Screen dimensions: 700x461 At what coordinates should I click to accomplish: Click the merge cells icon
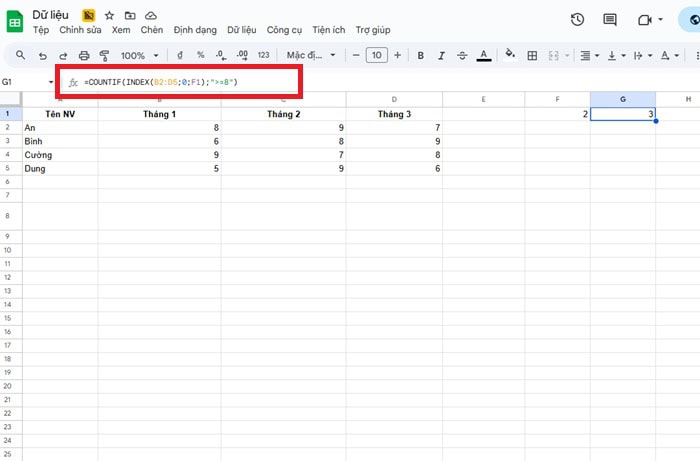(x=554, y=55)
